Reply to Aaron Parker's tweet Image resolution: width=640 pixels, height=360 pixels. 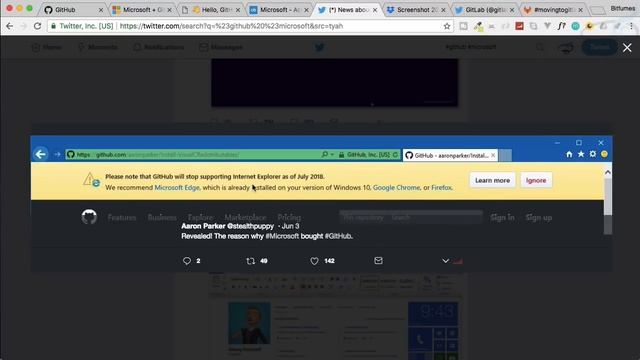[x=187, y=261]
